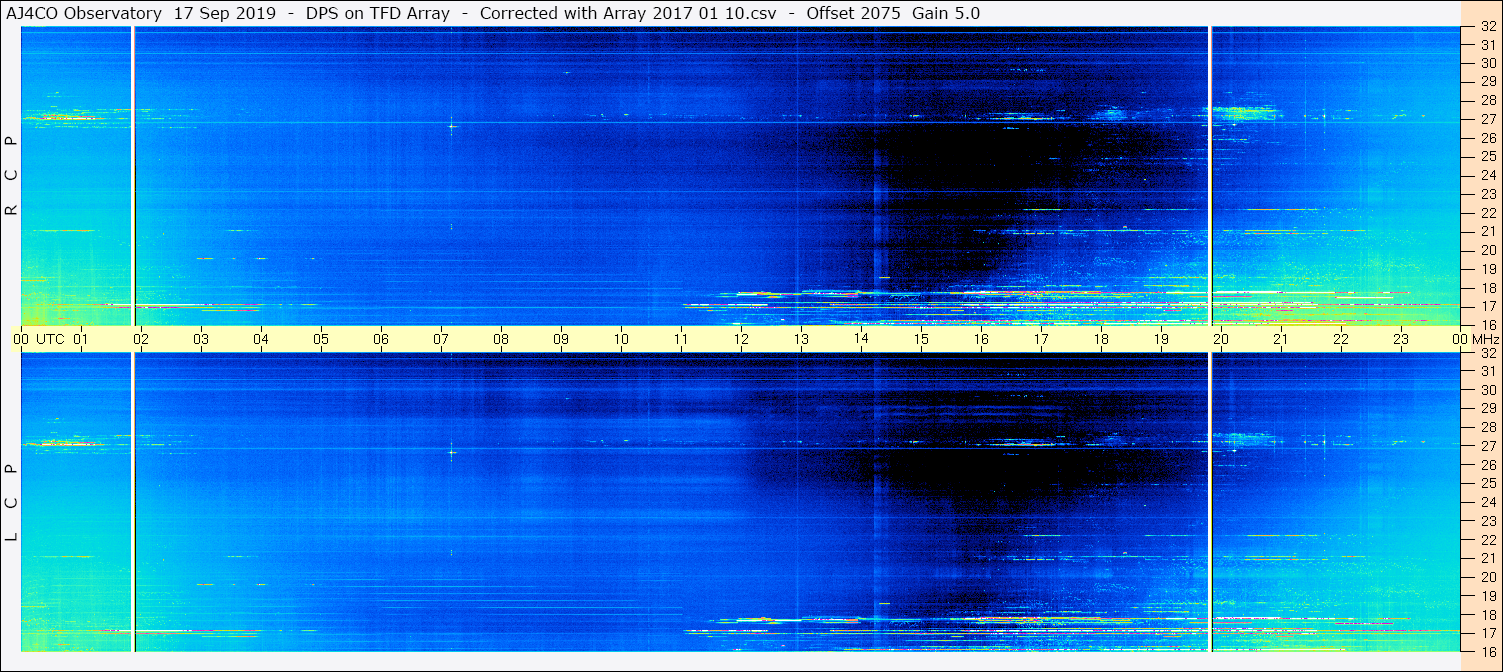
Task: Click the 19 hour label on time axis
Action: [1161, 339]
